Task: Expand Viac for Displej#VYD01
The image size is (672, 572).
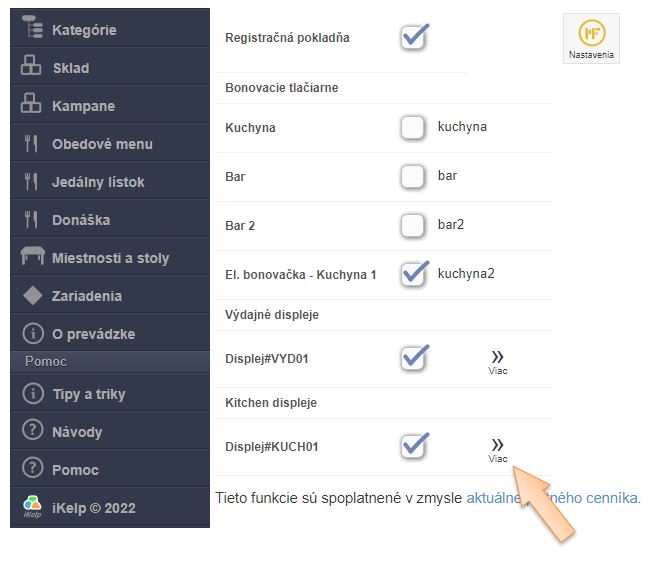Action: (497, 361)
